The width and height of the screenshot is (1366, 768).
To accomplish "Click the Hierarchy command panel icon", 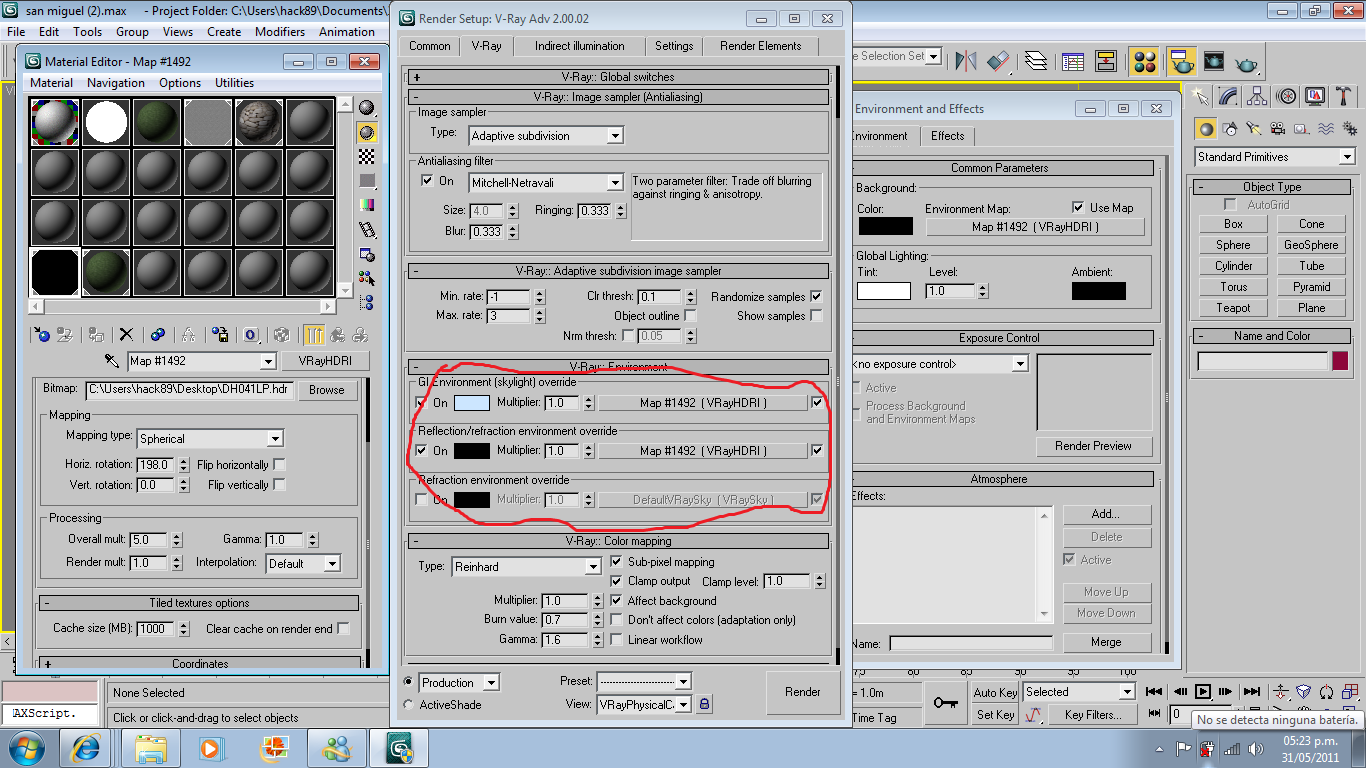I will [x=1258, y=97].
